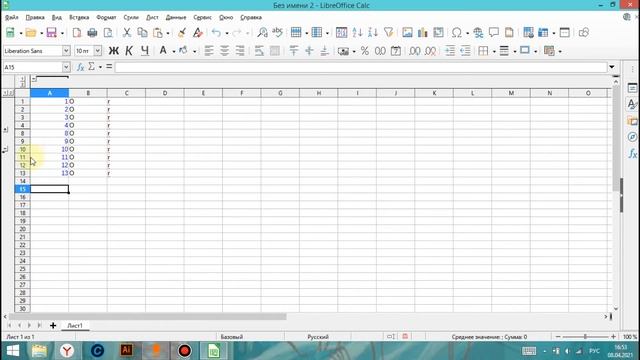Toggle Italic formatting (К)
640x360 pixels.
click(x=129, y=51)
